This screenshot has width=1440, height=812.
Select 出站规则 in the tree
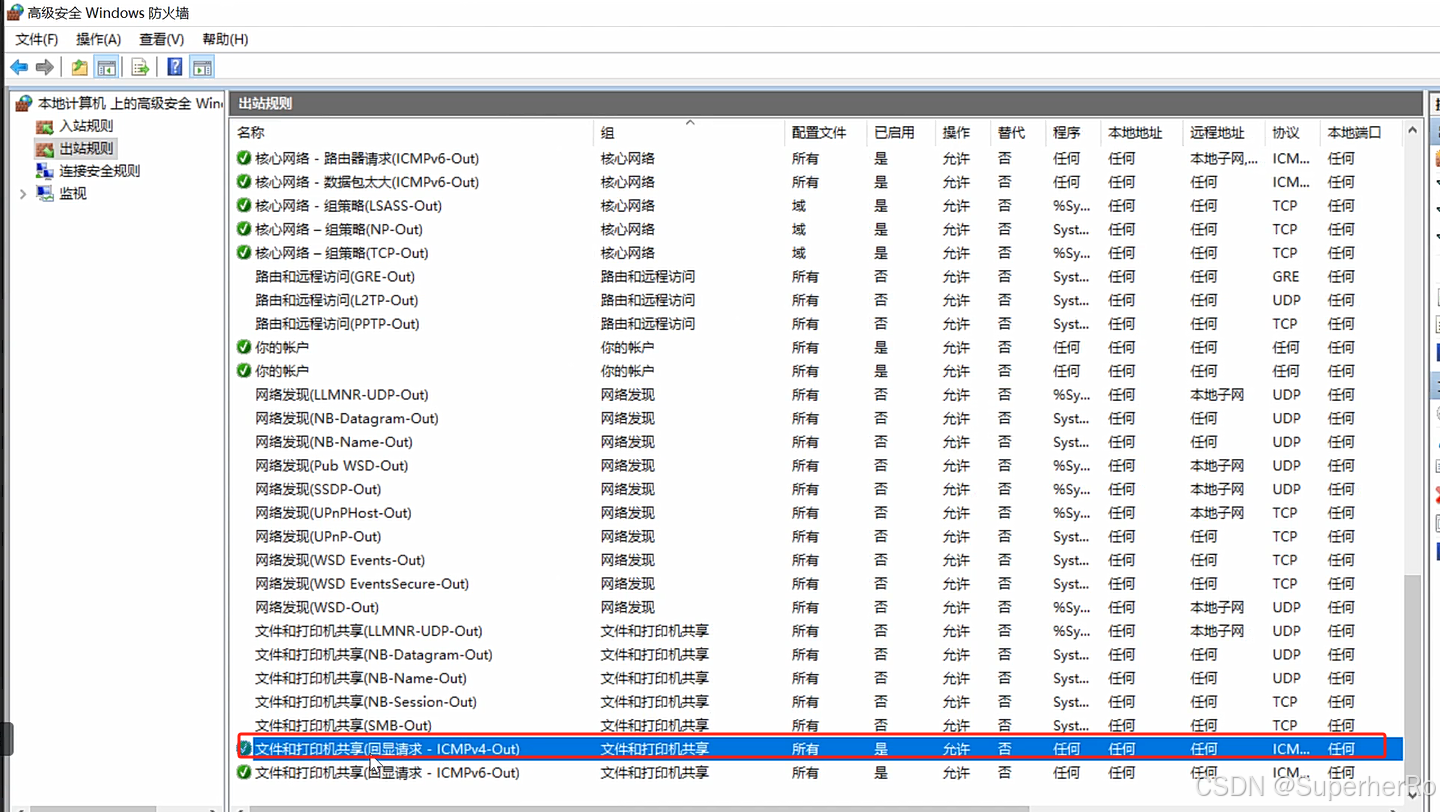(86, 148)
